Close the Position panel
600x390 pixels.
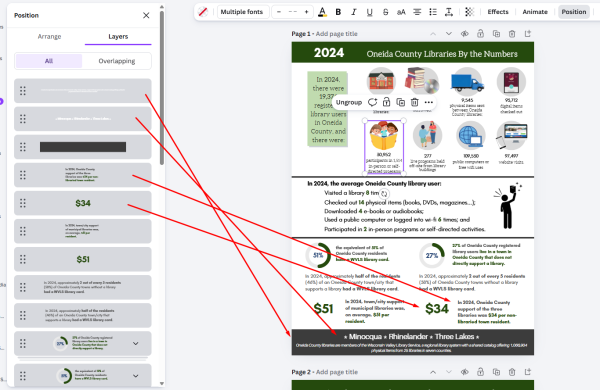pos(146,15)
